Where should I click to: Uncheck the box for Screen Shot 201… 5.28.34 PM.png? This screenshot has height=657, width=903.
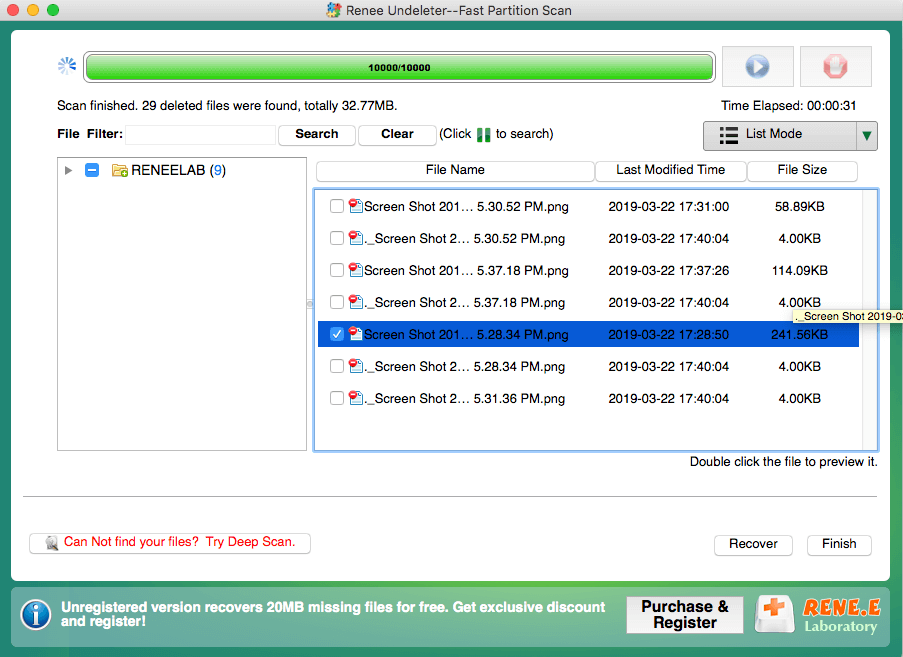[x=337, y=334]
